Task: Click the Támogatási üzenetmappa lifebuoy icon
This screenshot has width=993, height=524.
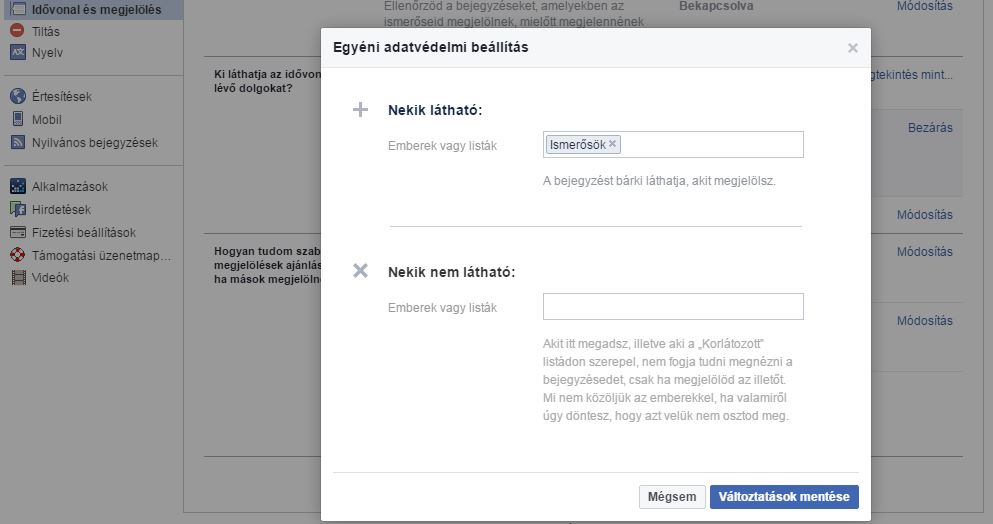Action: coord(17,255)
